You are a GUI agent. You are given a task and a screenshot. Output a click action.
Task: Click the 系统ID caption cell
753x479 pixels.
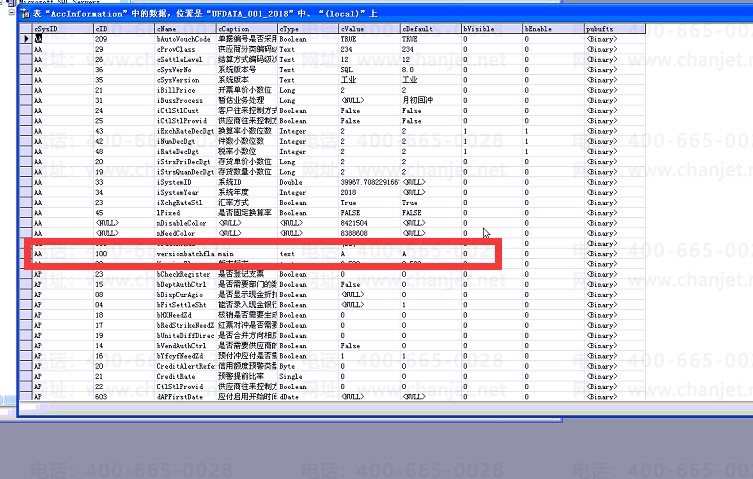pos(247,182)
